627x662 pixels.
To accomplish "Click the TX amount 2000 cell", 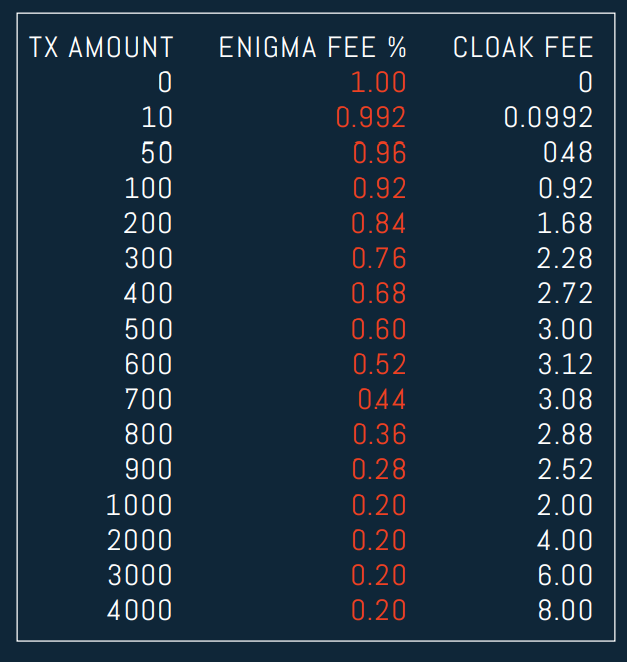I will 139,540.
